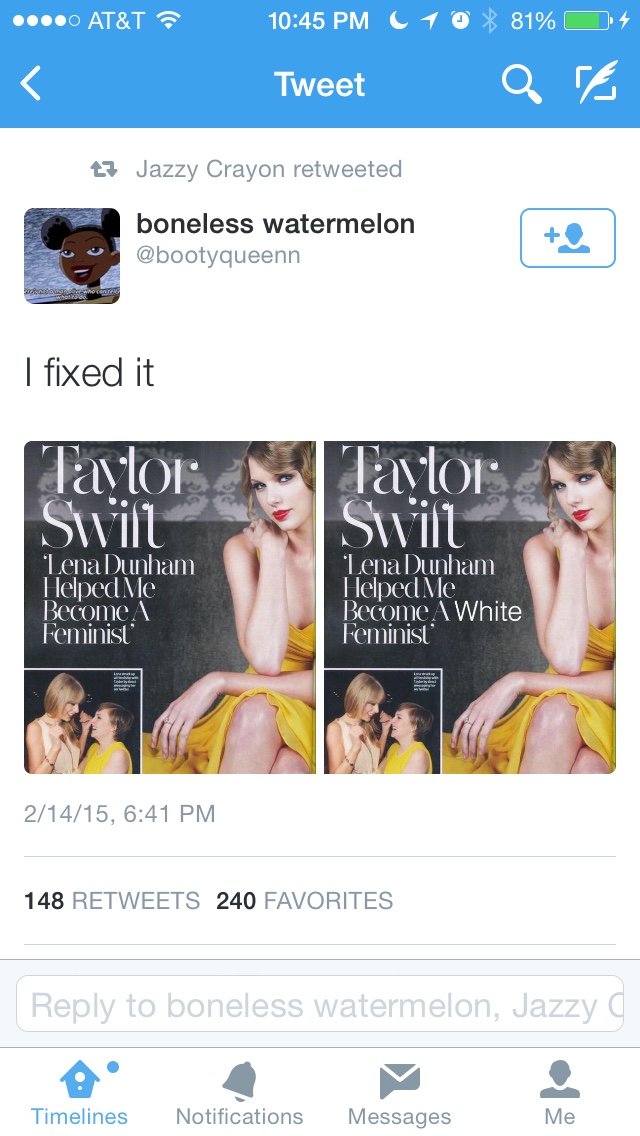Tap the boneless watermelon display name
Viewport: 640px width, 1136px height.
point(275,224)
